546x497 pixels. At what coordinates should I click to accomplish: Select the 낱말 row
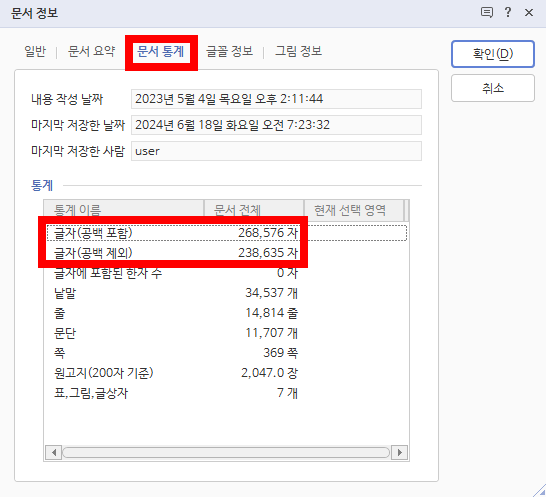[x=227, y=293]
